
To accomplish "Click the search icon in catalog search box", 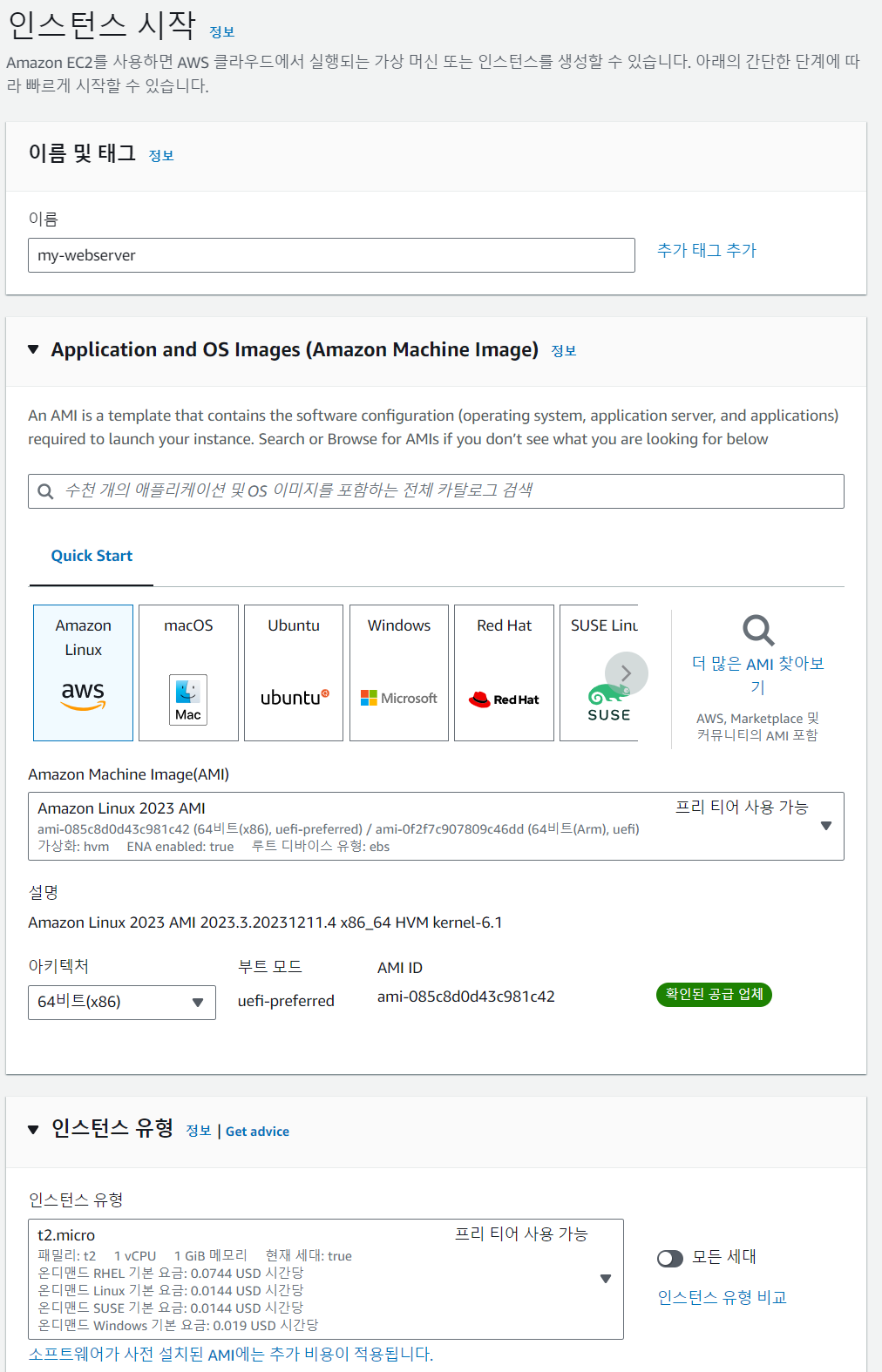I will [x=46, y=491].
